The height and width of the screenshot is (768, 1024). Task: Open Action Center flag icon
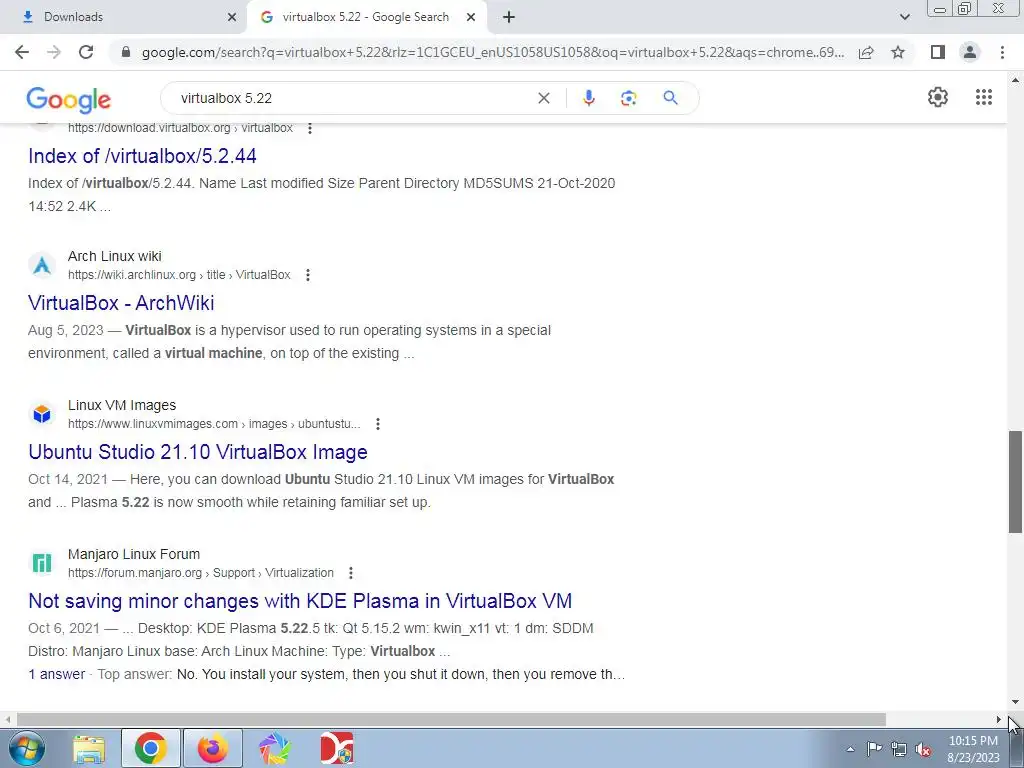(874, 749)
